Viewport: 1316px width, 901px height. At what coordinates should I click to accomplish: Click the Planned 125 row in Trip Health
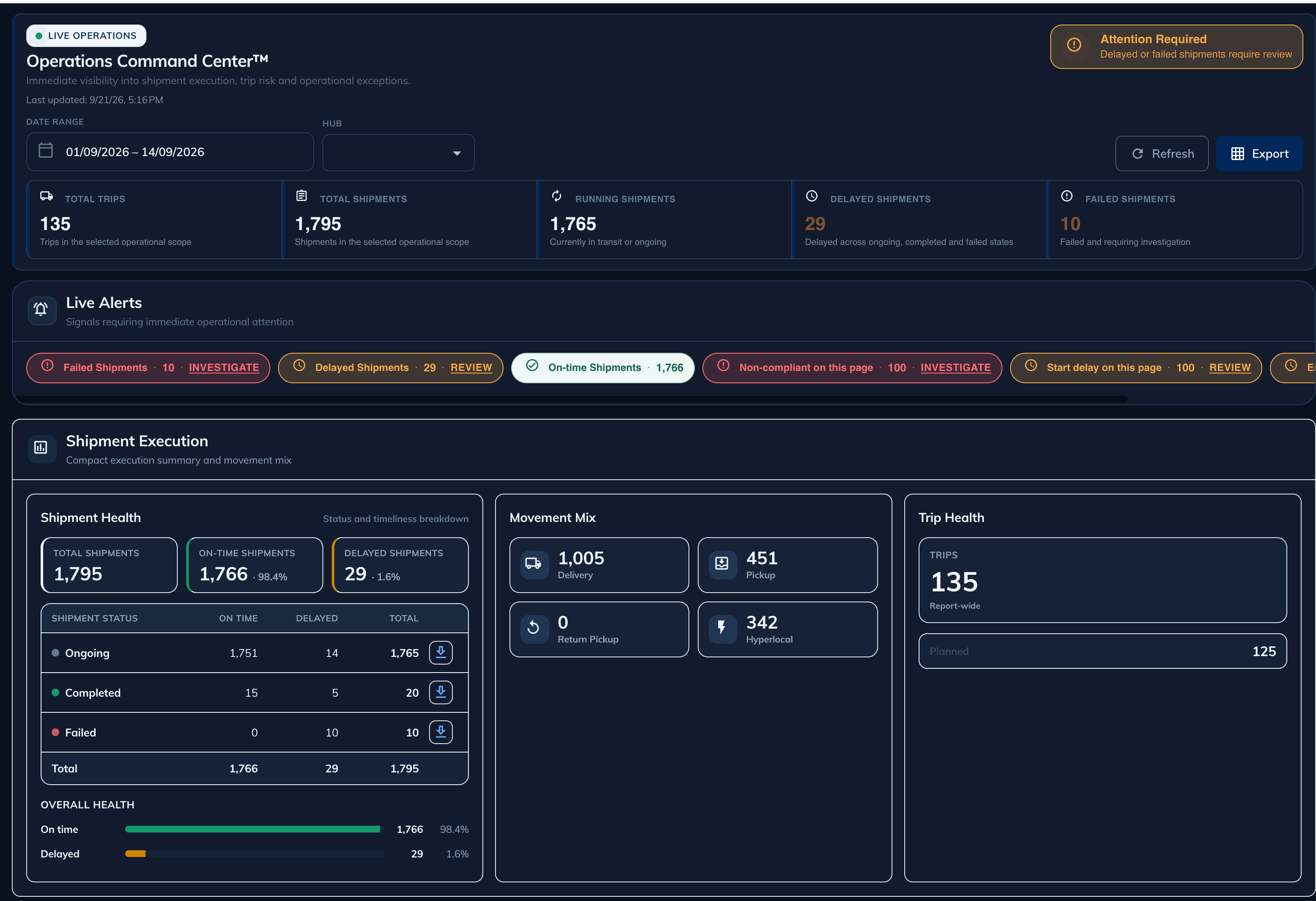tap(1102, 651)
